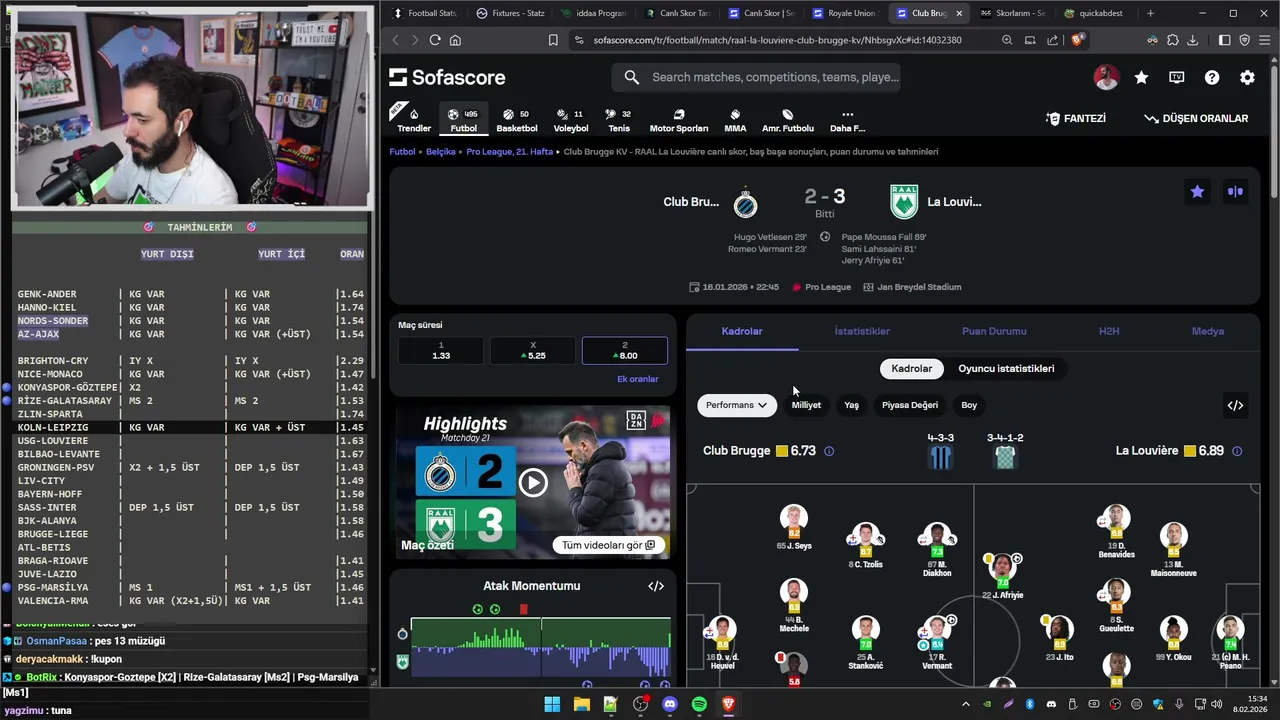Image resolution: width=1280 pixels, height=720 pixels.
Task: Switch to the H2H tab
Action: (1109, 331)
